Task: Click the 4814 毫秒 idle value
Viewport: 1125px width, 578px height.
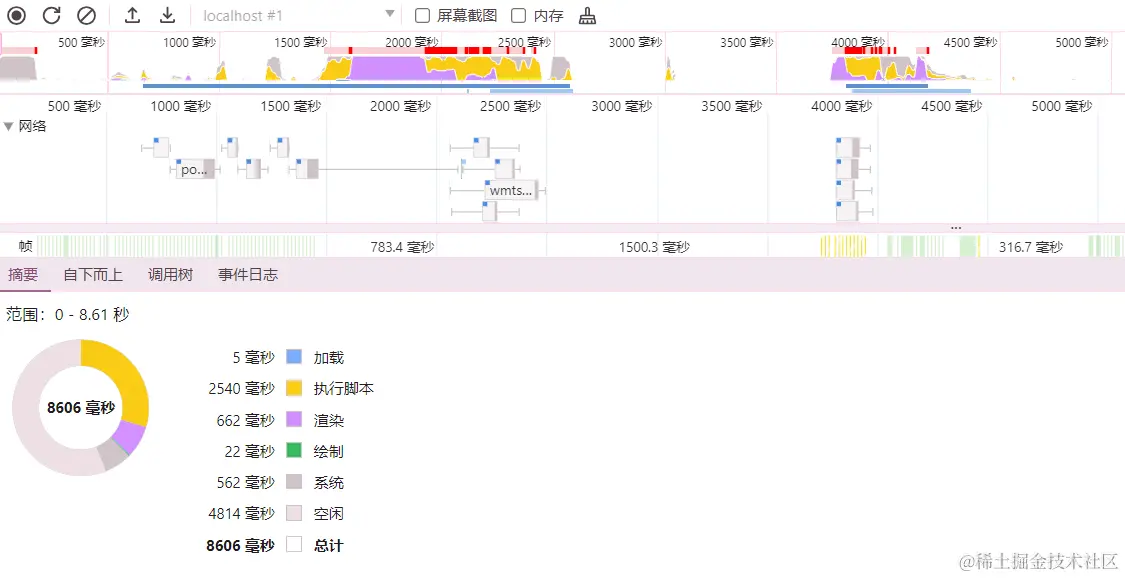Action: coord(241,513)
